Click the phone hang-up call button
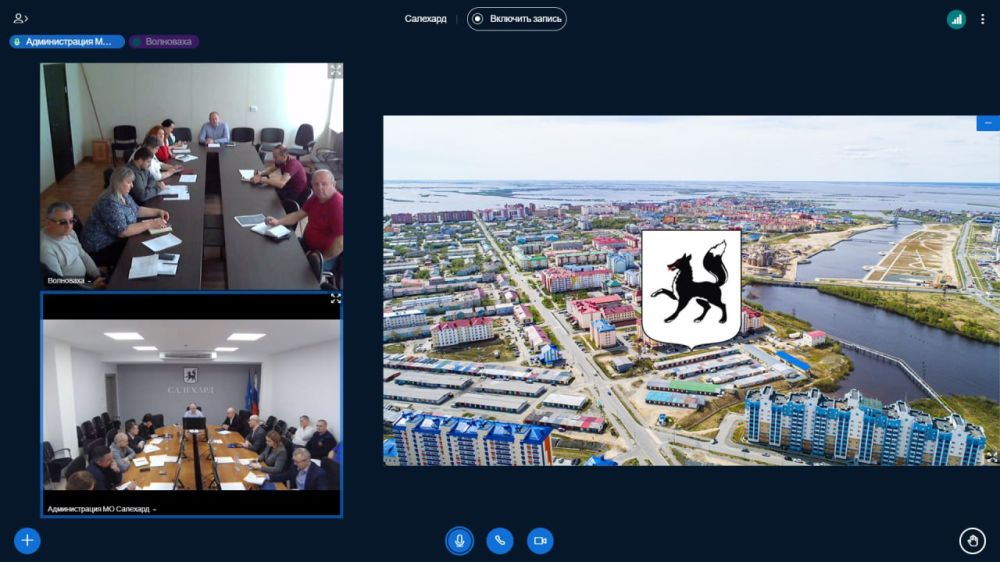 click(x=500, y=540)
